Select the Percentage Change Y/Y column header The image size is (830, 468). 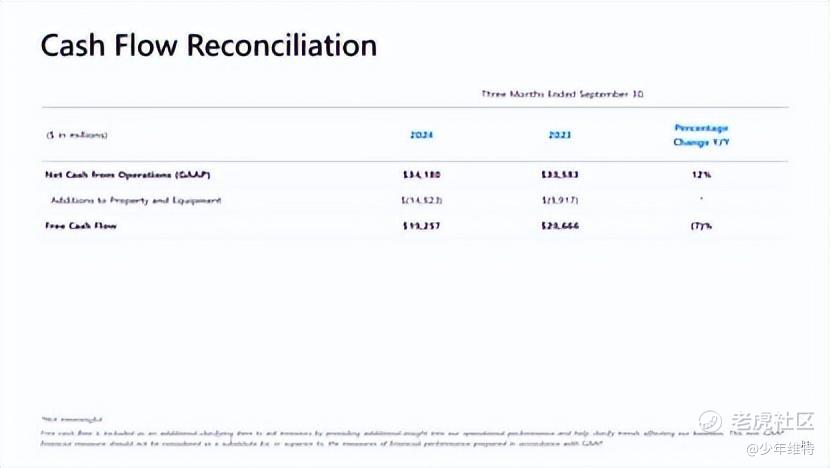point(701,135)
